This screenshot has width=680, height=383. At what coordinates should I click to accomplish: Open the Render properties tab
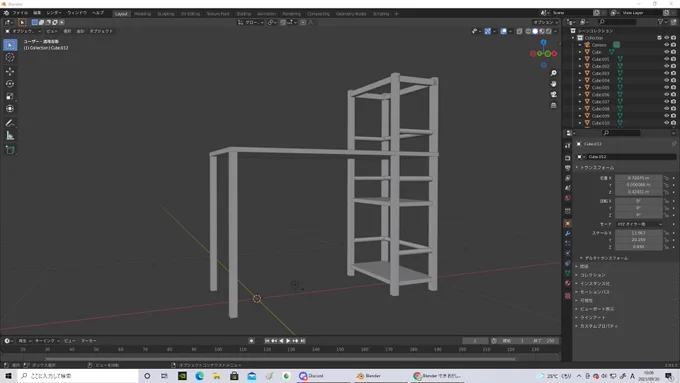click(x=567, y=158)
